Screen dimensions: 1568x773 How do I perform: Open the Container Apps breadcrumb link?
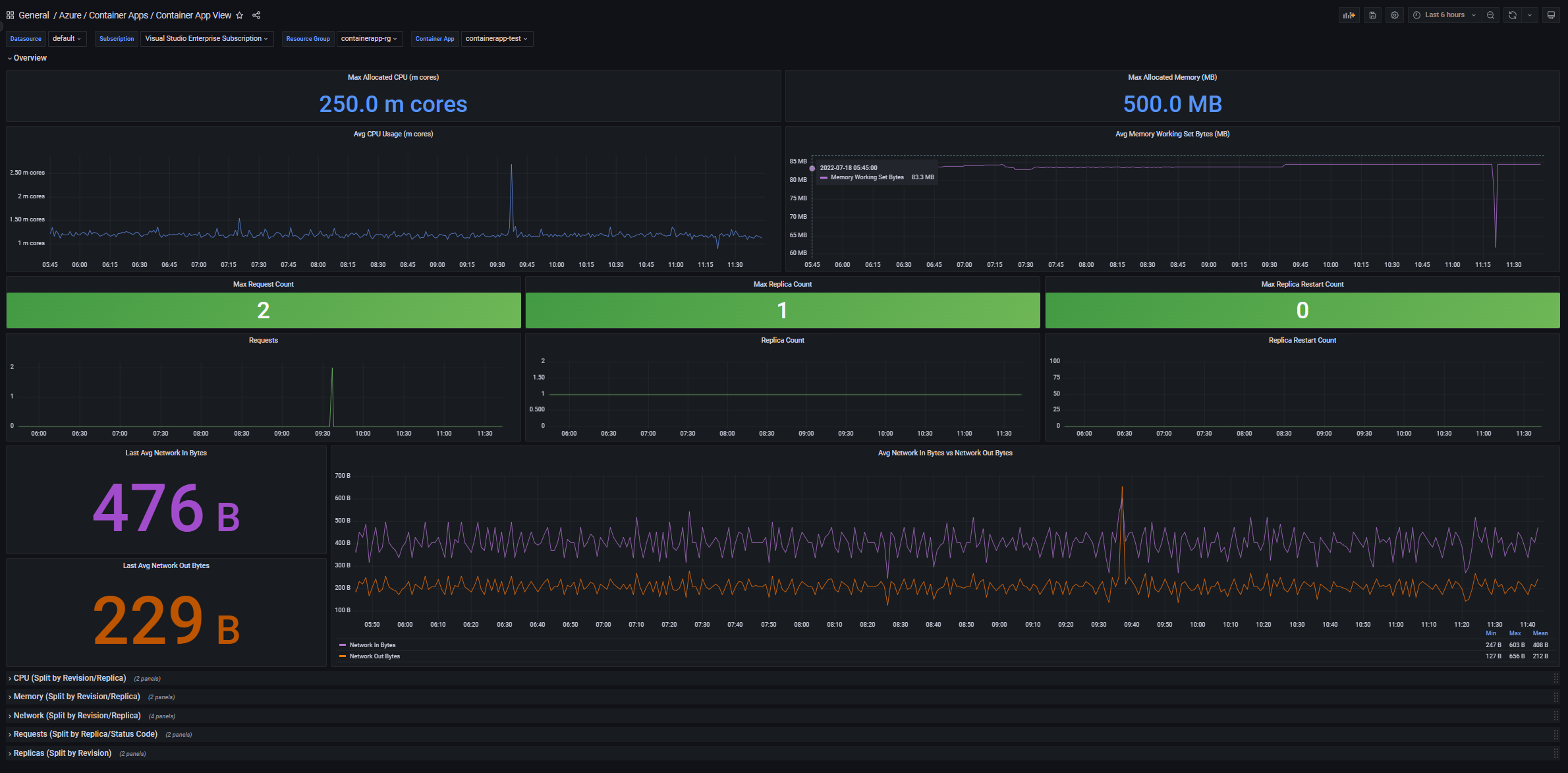click(x=119, y=15)
